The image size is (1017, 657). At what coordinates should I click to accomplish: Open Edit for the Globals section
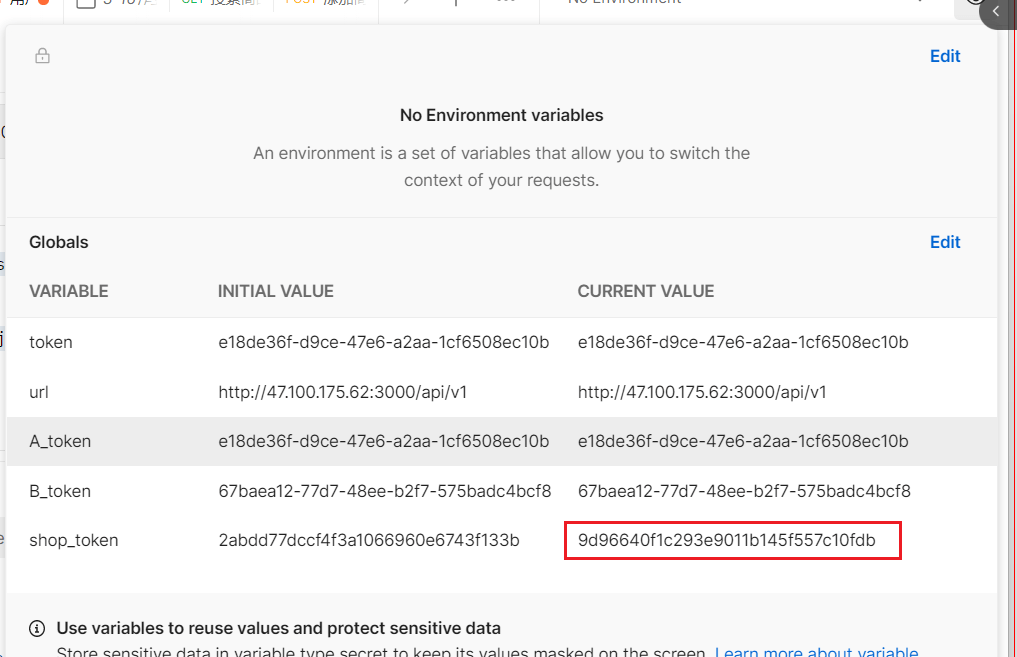pyautogui.click(x=944, y=242)
